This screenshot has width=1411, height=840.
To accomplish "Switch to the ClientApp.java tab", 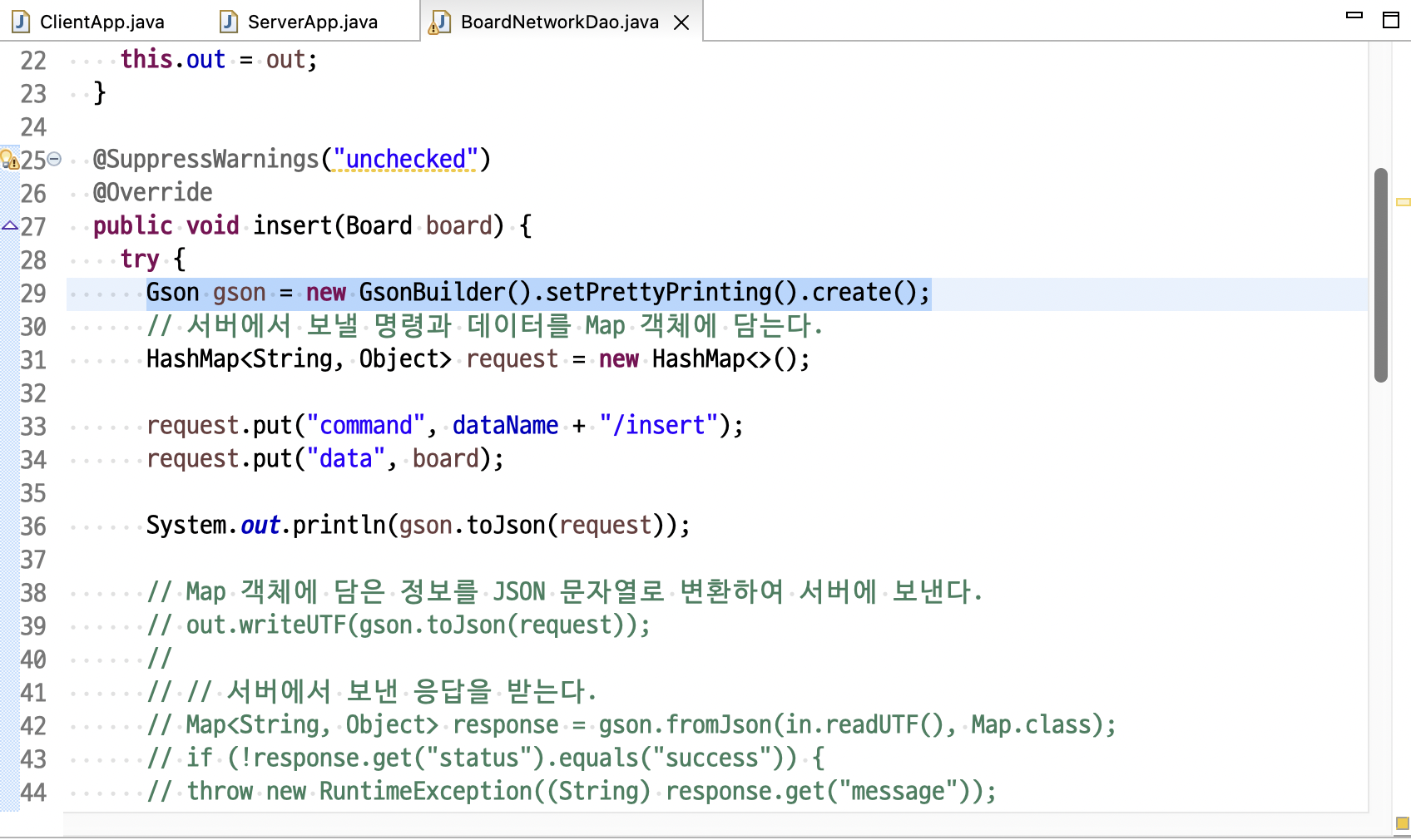I will point(101,22).
